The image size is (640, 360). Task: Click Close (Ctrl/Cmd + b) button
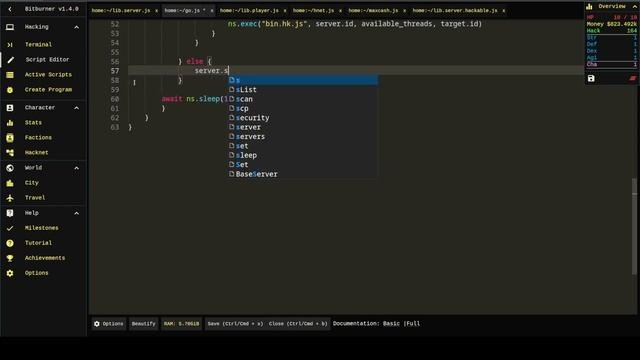pos(298,324)
